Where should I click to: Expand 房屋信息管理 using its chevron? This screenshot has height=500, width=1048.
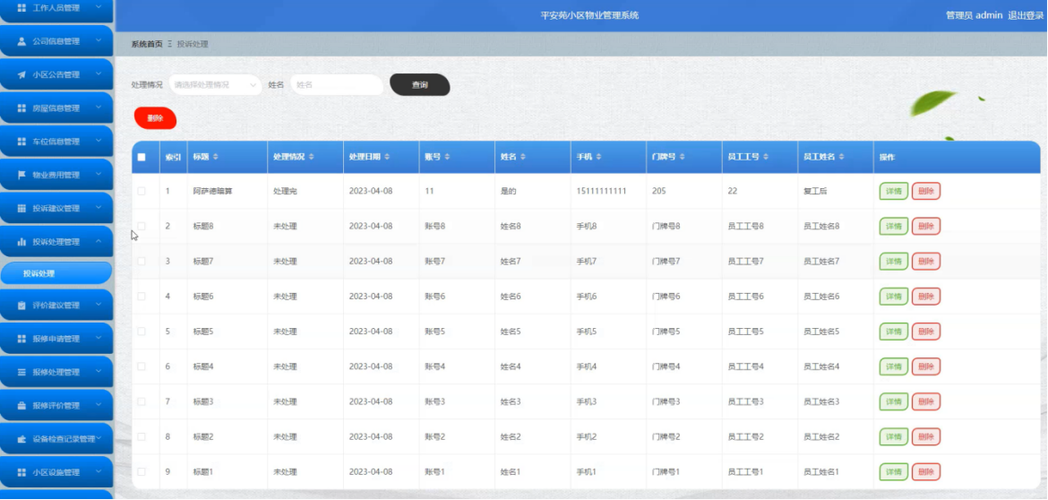(98, 108)
